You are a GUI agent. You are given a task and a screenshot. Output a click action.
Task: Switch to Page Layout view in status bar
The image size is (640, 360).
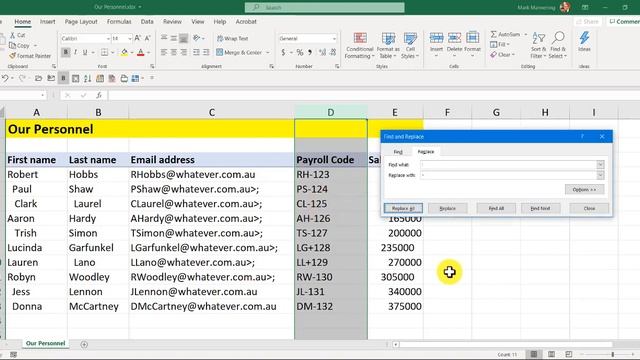(x=551, y=354)
